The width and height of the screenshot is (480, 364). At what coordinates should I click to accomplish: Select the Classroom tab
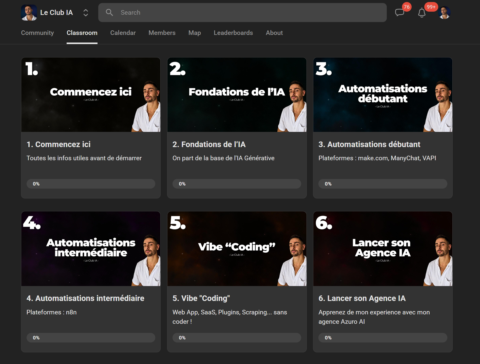82,33
